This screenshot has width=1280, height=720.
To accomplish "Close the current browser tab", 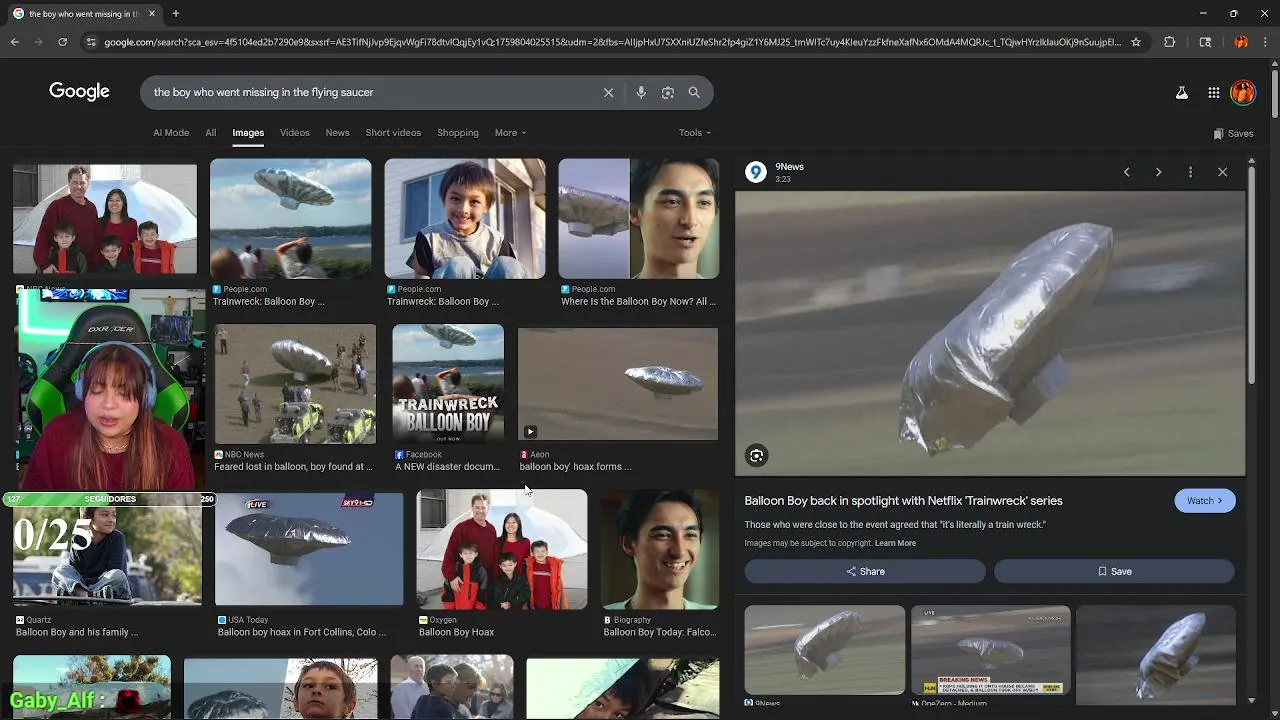I will 152,14.
